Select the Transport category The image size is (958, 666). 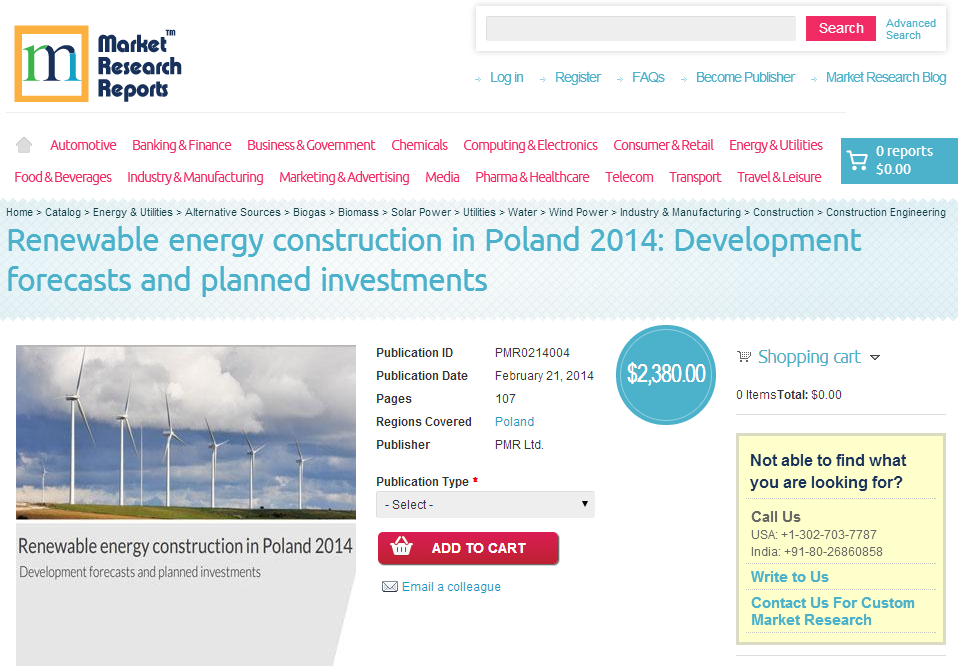pos(695,177)
